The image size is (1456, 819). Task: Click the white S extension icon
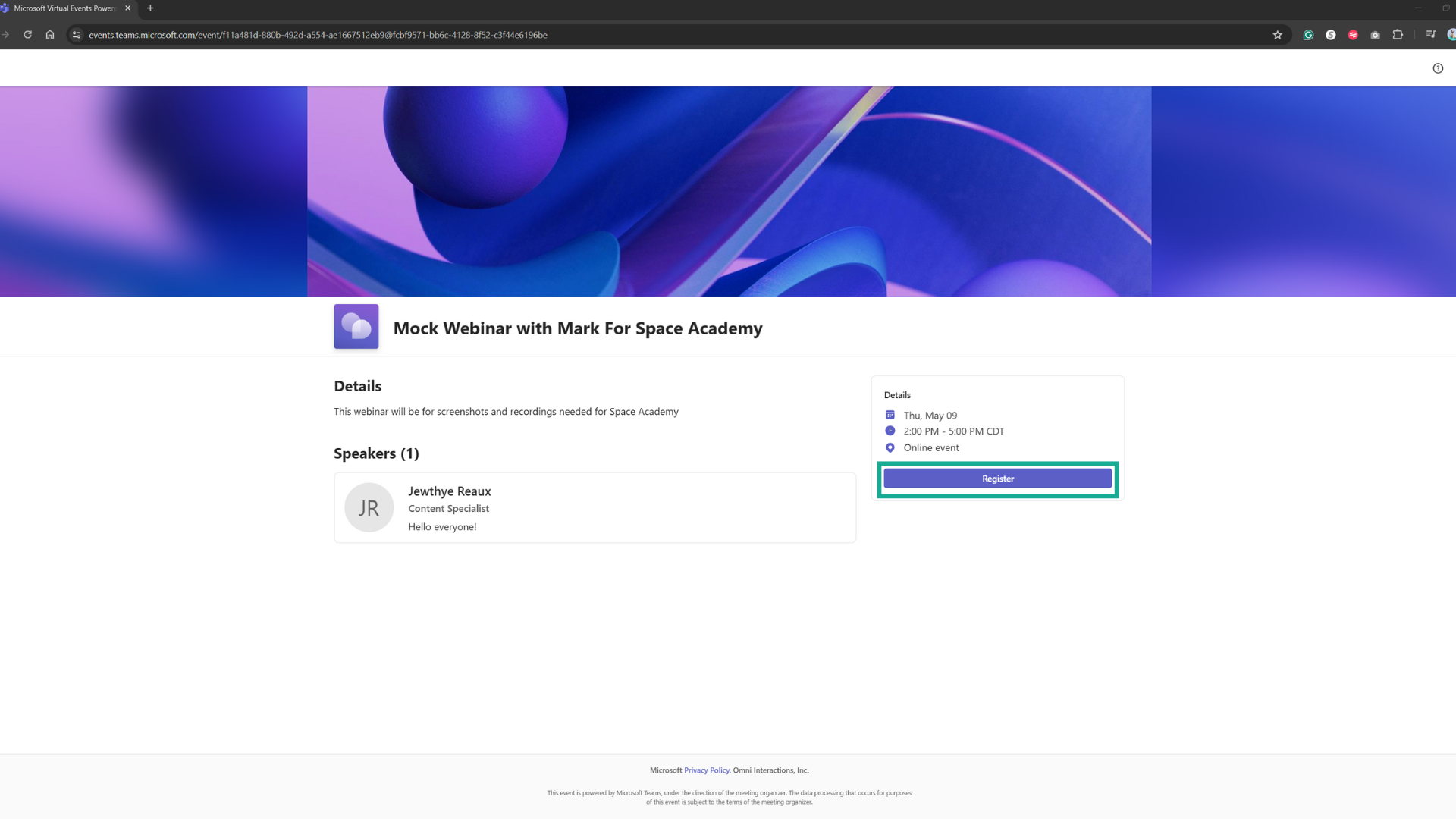click(1331, 35)
